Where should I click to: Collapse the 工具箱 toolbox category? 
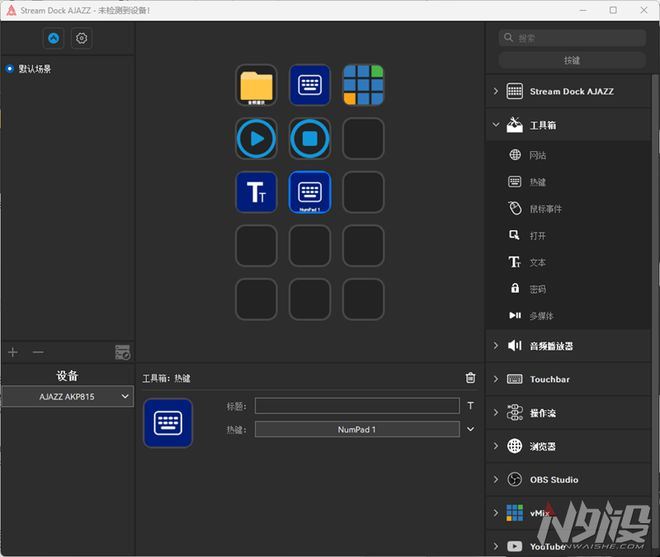(x=496, y=125)
